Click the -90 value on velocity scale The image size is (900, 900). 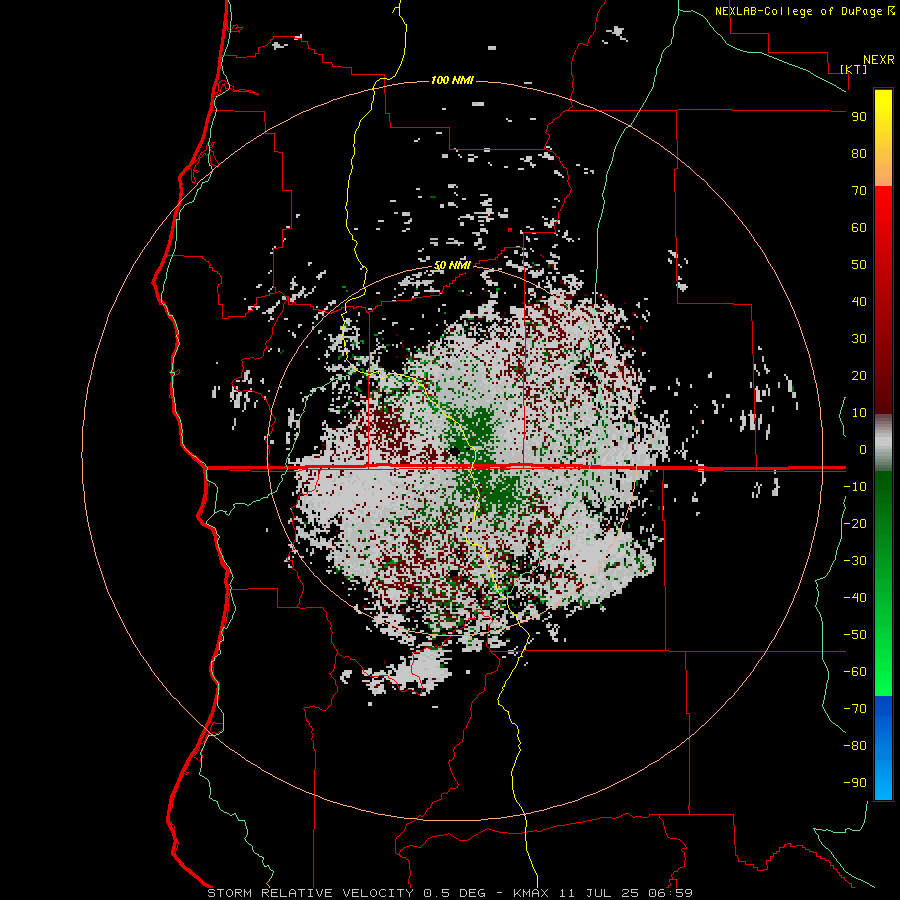click(x=855, y=783)
